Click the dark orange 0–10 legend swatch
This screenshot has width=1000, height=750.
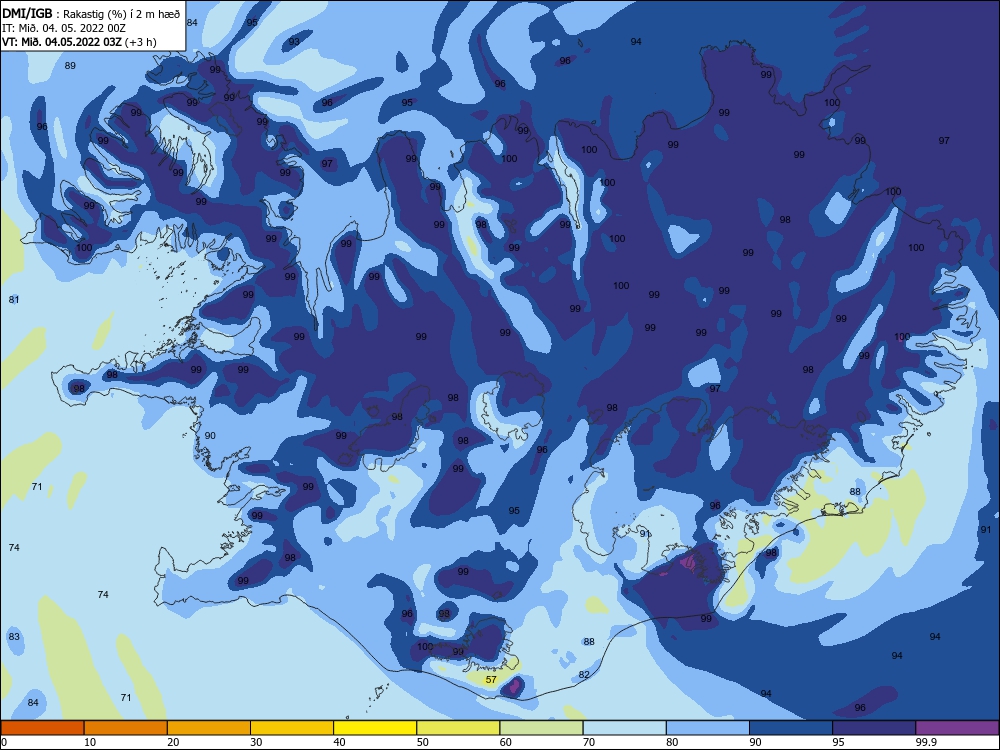(42, 728)
